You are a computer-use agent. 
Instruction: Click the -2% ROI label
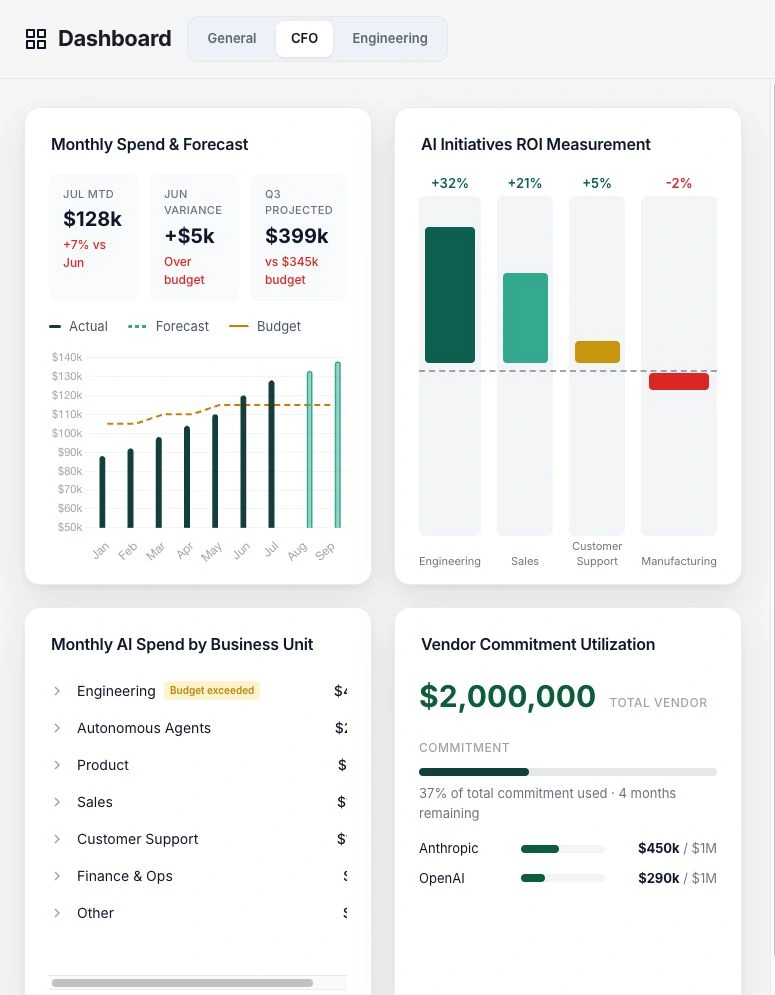[x=679, y=183]
